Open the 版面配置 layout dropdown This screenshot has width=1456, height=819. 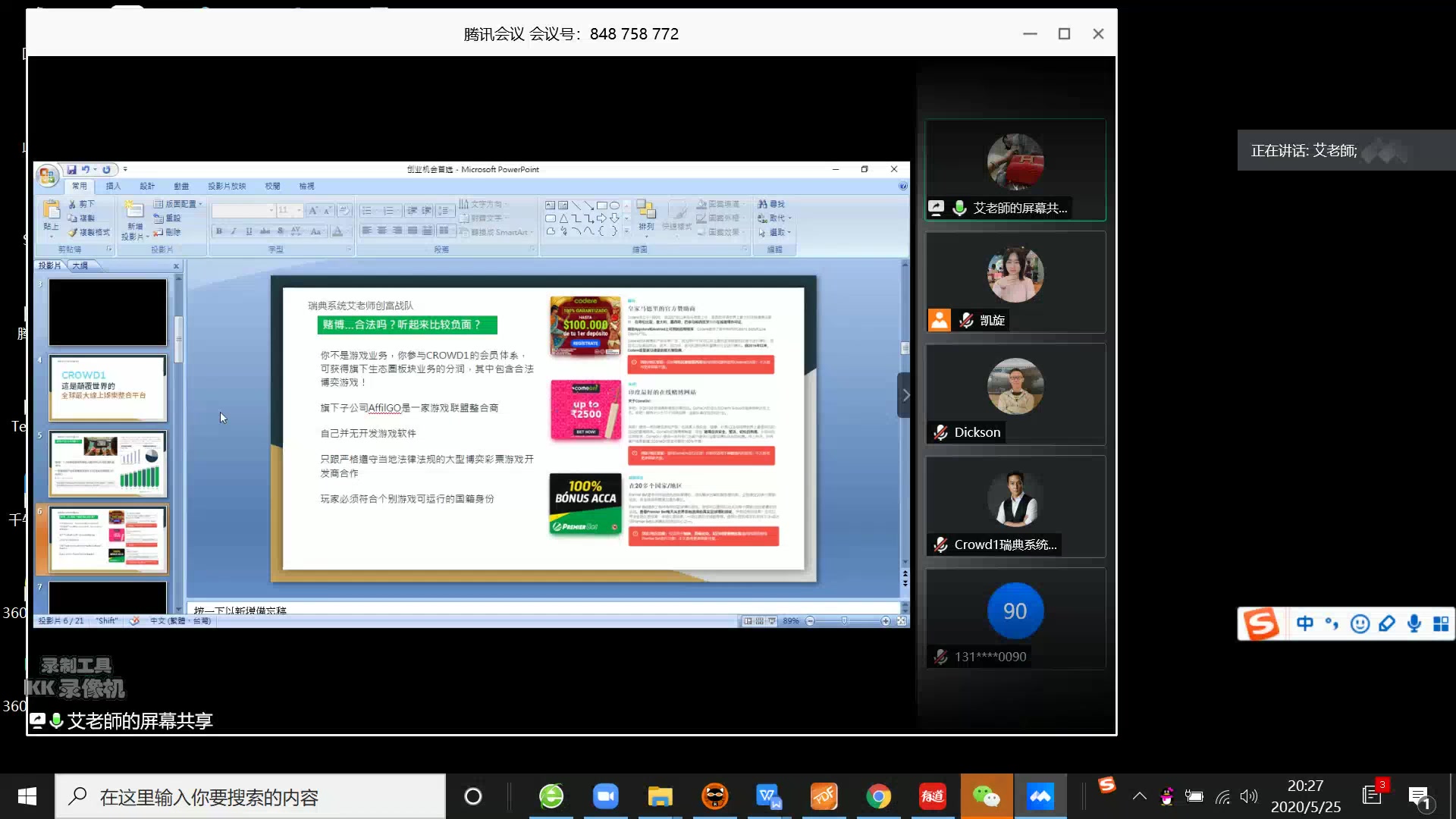click(x=178, y=204)
